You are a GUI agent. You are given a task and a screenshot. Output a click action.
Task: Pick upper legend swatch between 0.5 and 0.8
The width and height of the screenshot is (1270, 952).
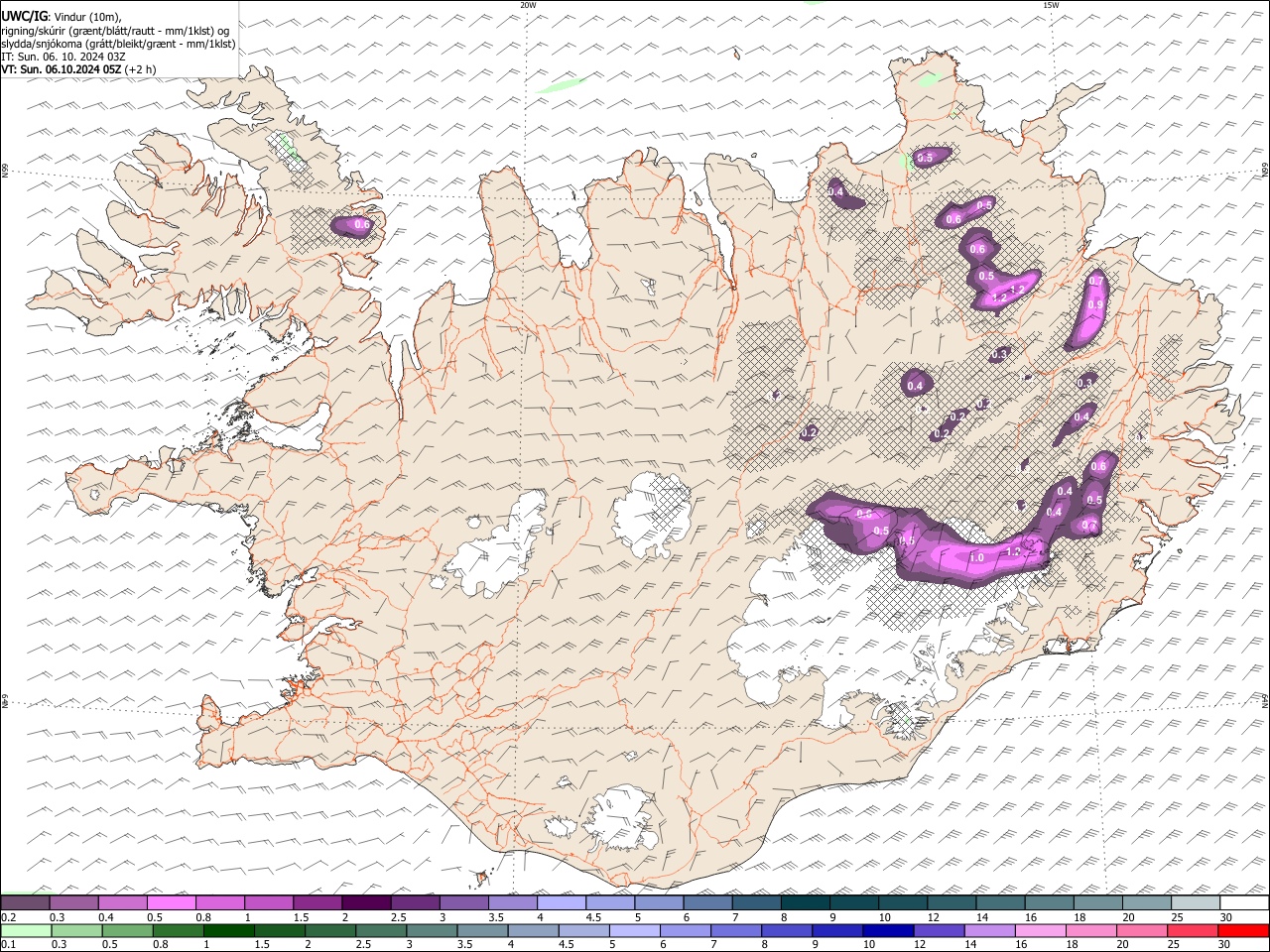coord(171,902)
